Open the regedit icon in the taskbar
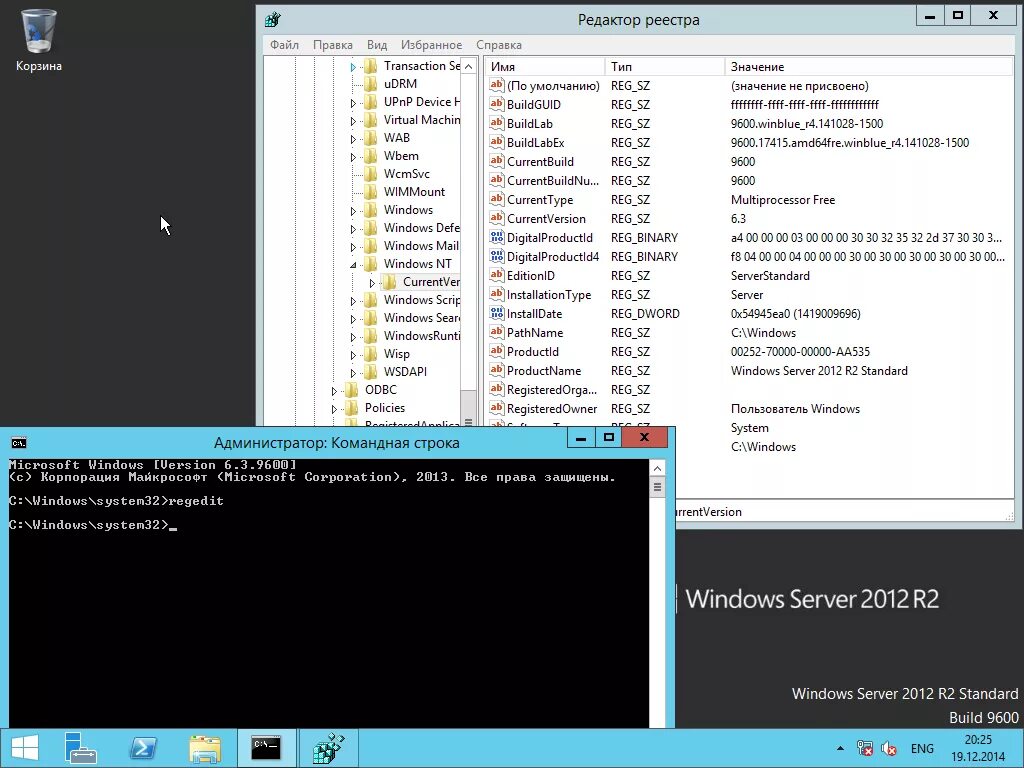Screen dimensions: 1024x768 point(329,747)
